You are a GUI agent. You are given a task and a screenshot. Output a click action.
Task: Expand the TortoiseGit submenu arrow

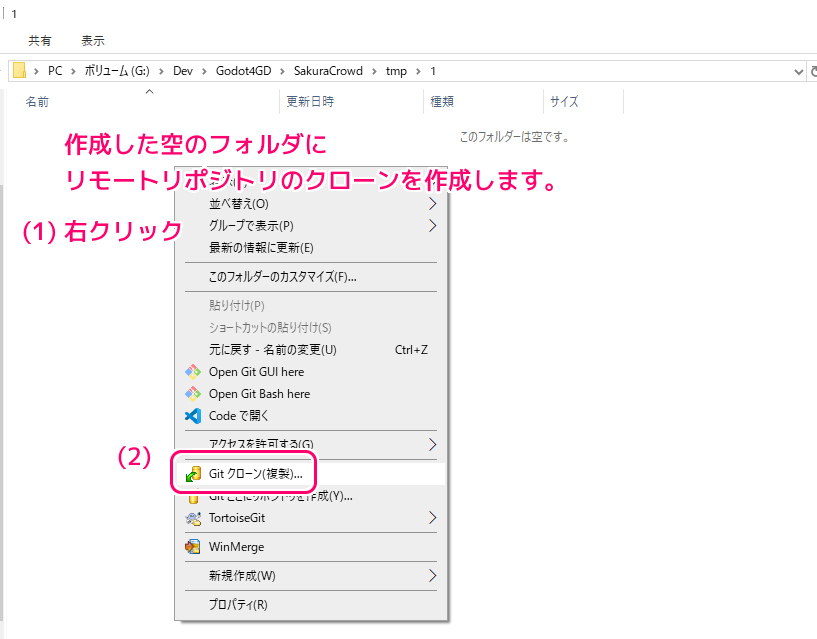pos(432,518)
